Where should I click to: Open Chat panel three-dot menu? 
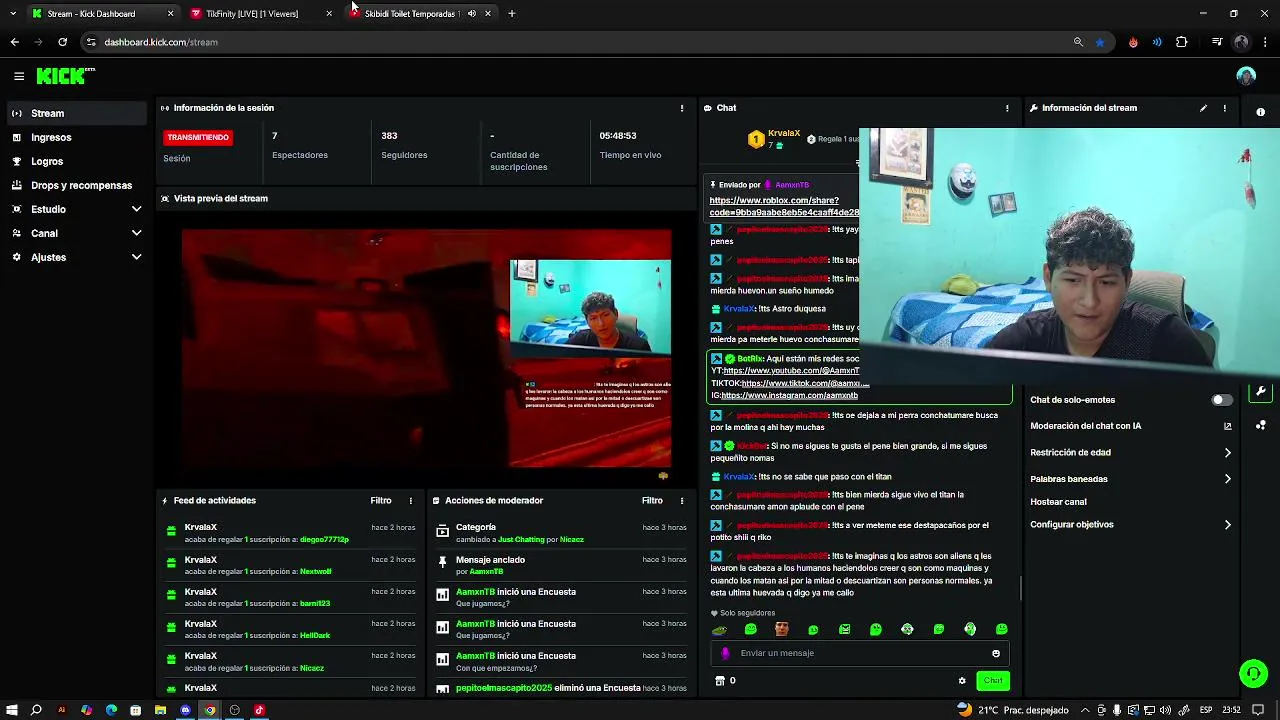(1007, 108)
